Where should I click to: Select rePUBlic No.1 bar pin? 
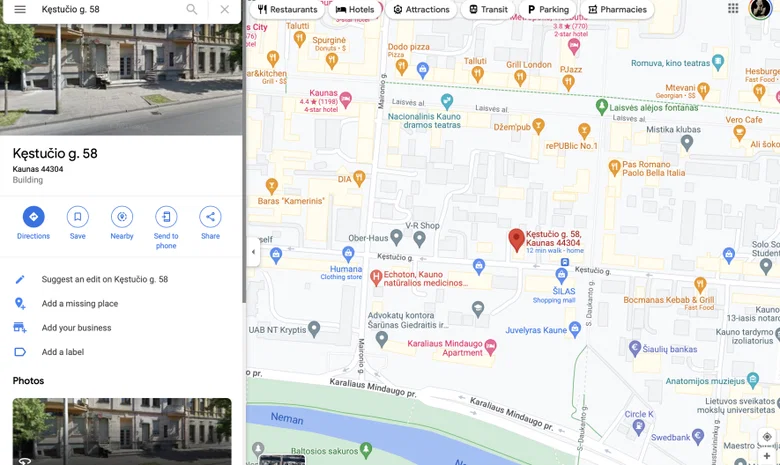(x=584, y=131)
